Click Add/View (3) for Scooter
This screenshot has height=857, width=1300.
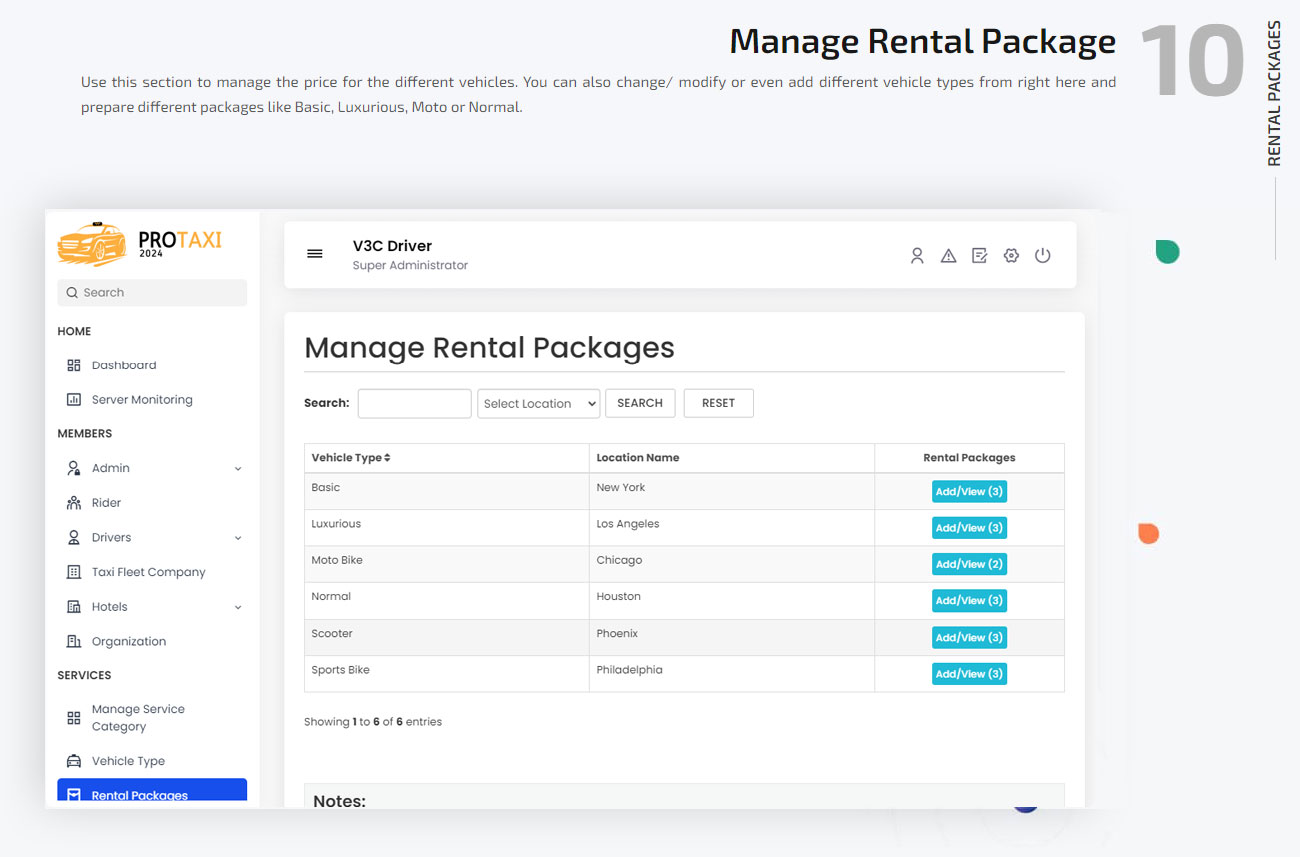pos(969,637)
